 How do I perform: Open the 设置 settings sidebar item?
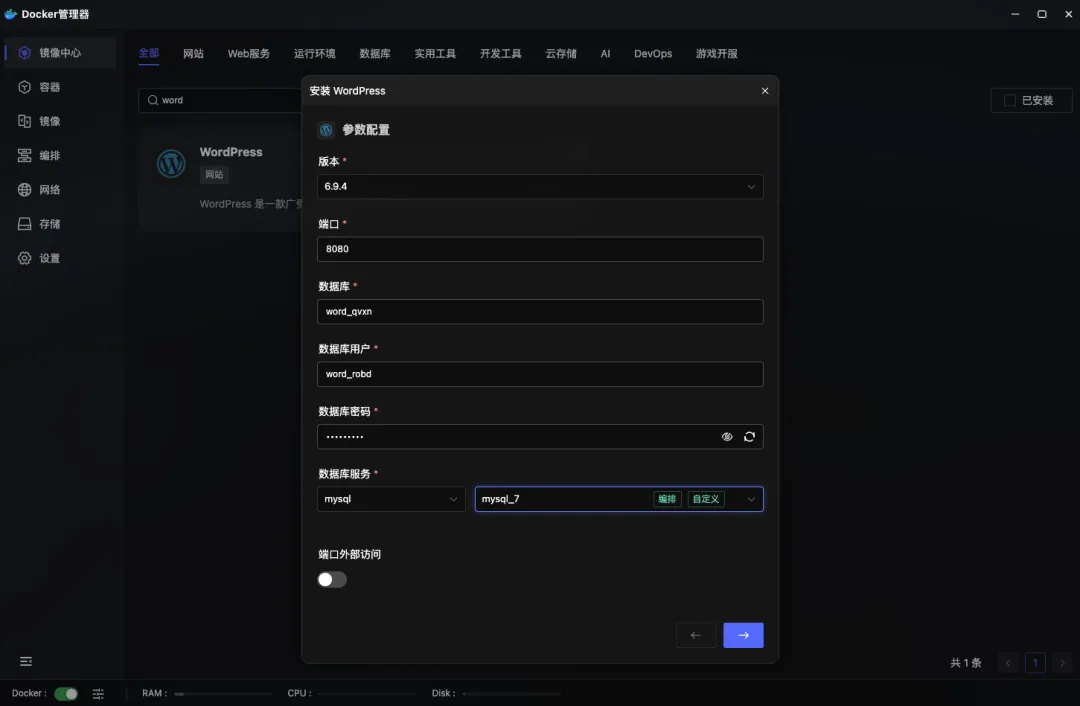(x=60, y=258)
